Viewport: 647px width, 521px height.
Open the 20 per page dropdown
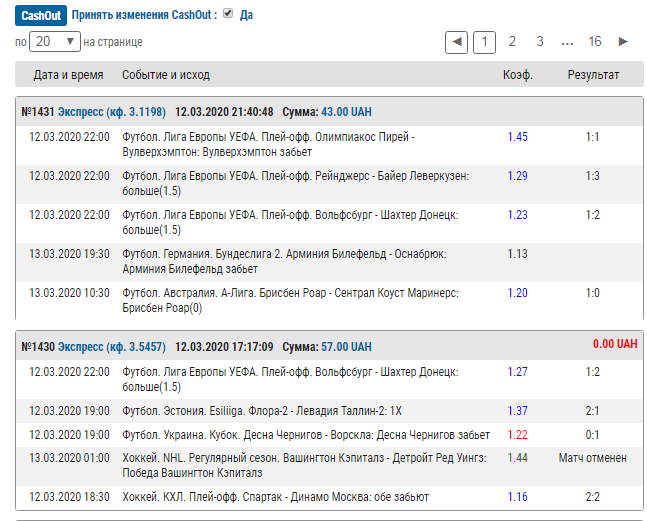pos(55,42)
